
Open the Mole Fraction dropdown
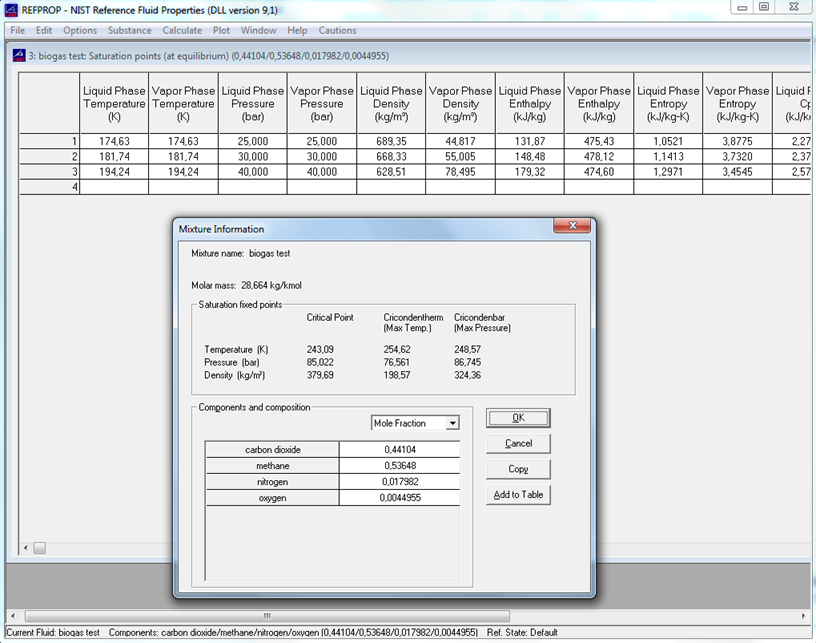point(451,423)
